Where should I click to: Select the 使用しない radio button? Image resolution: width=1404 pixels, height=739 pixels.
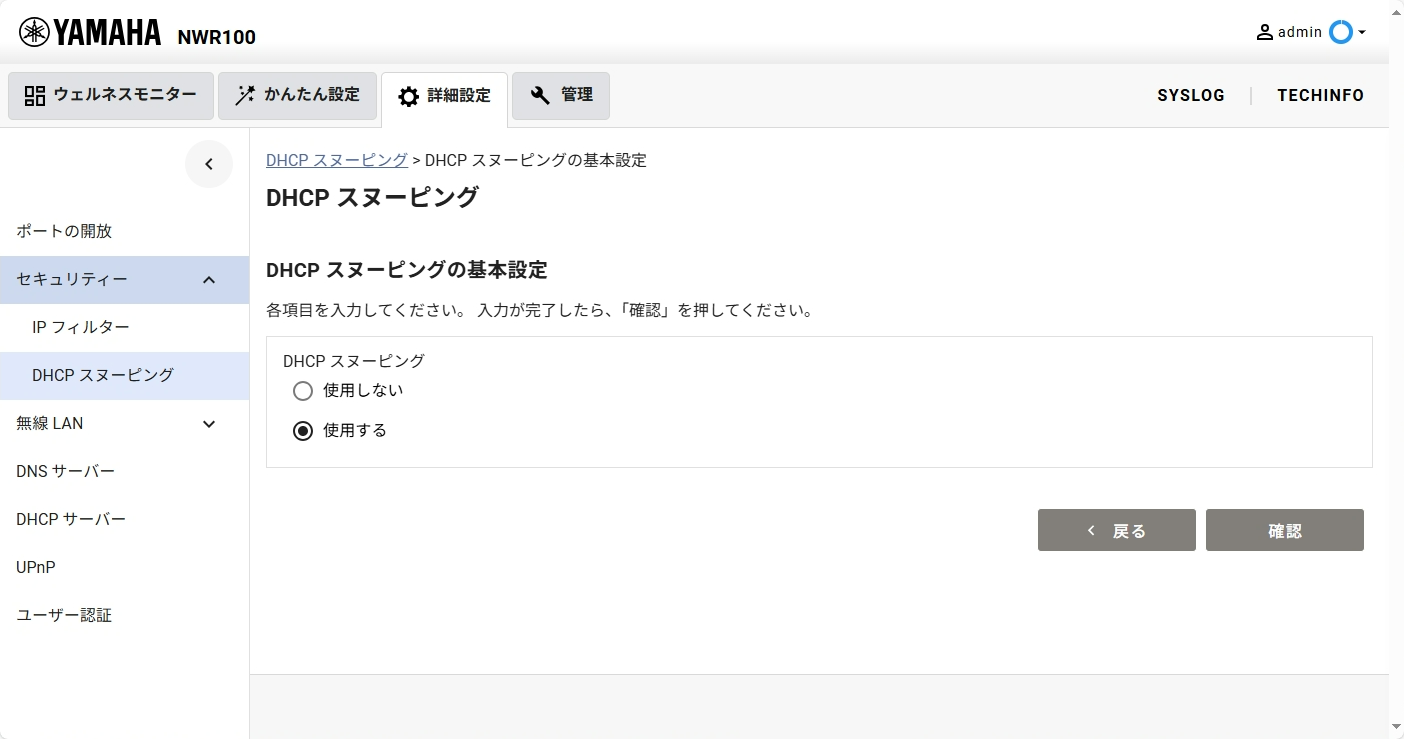(303, 391)
